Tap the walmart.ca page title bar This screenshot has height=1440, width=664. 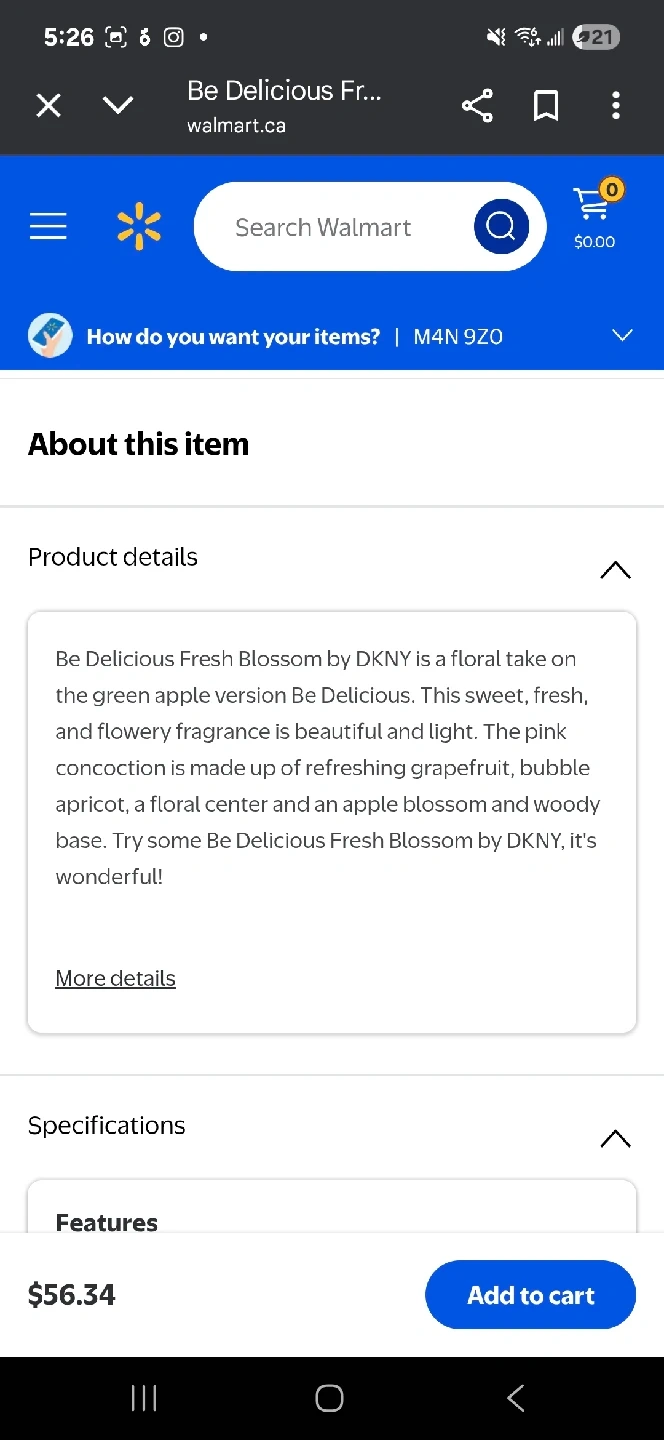[x=285, y=106]
